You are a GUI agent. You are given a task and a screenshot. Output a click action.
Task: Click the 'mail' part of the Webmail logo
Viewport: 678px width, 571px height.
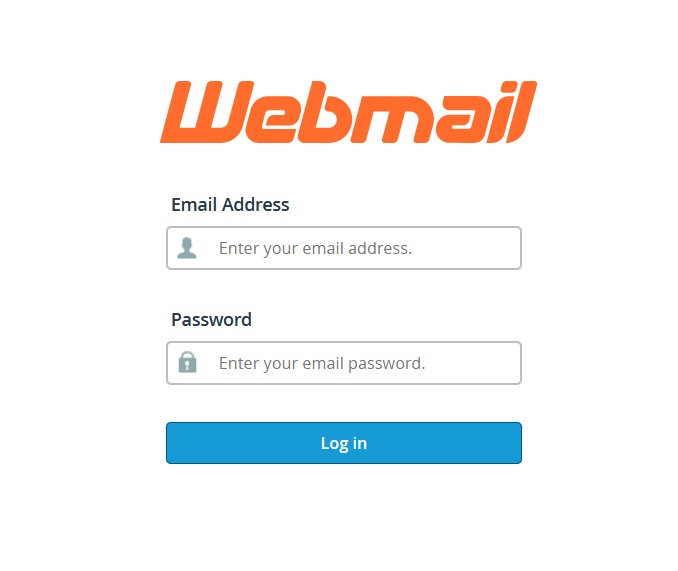click(x=443, y=112)
